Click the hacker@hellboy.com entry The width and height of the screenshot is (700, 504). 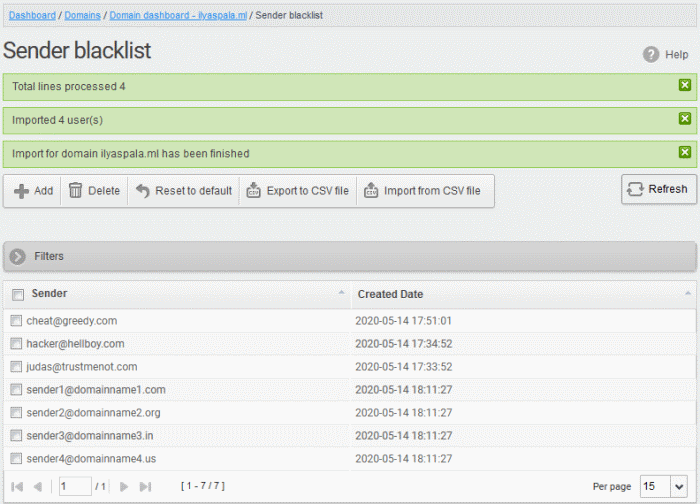pyautogui.click(x=75, y=344)
